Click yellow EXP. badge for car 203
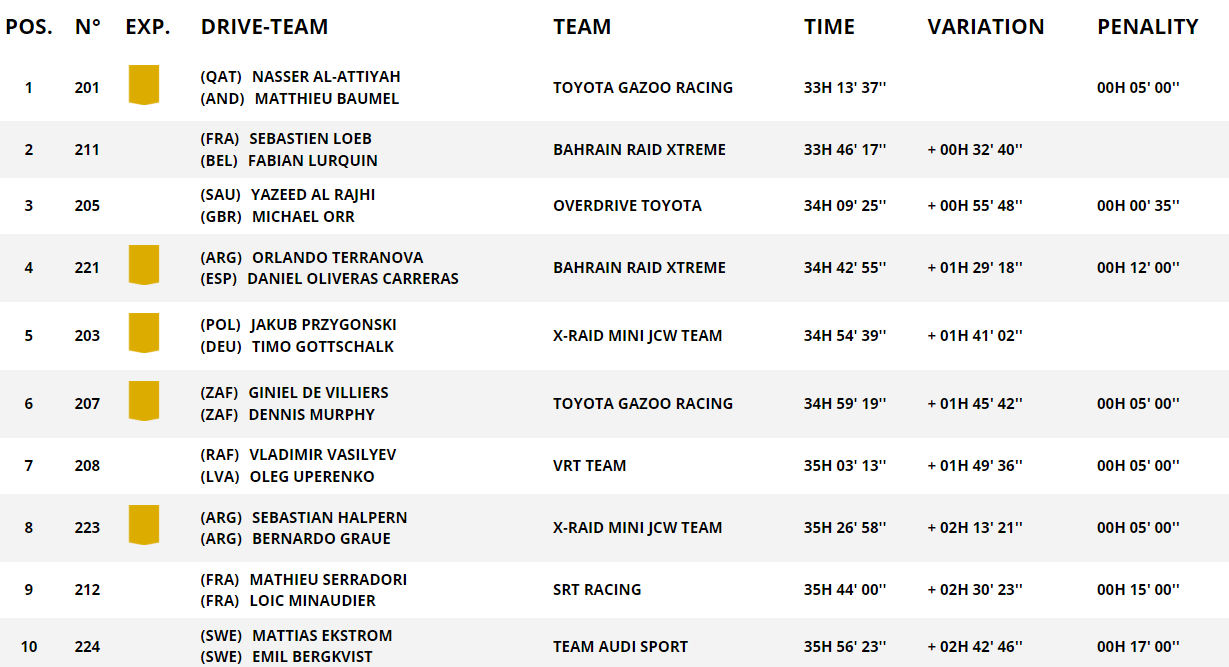 click(x=144, y=333)
